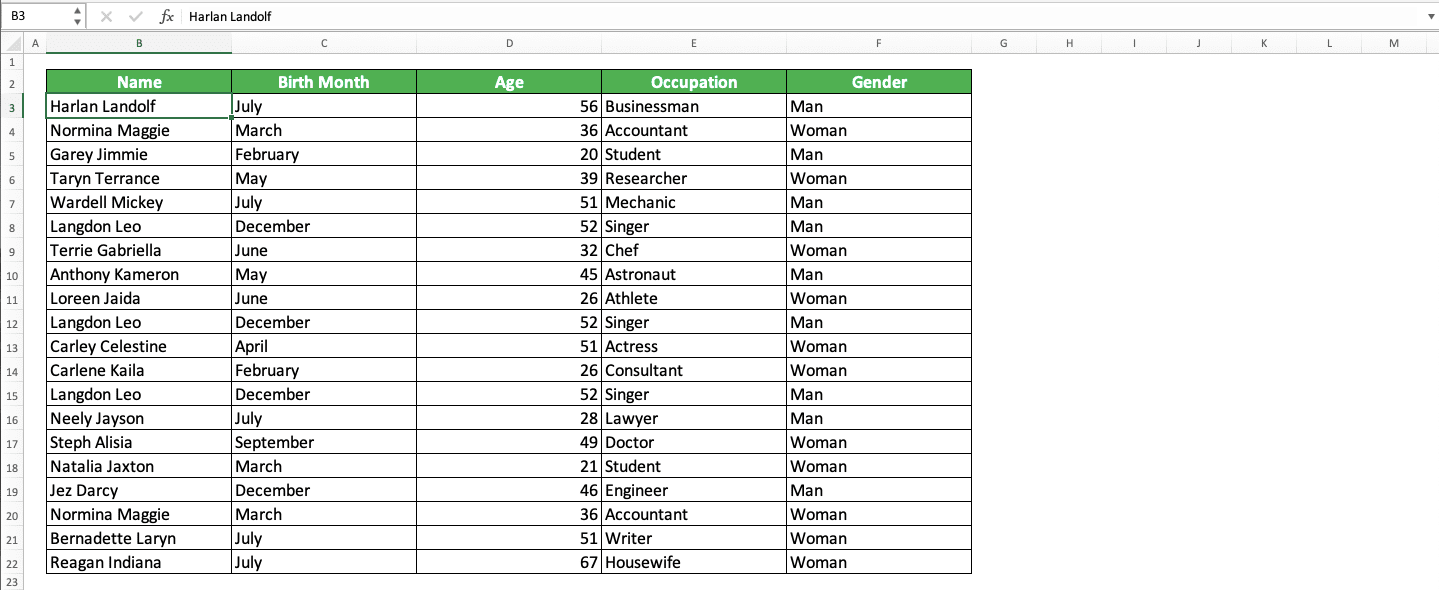Click the Gender header cell
The image size is (1439, 590).
point(879,83)
